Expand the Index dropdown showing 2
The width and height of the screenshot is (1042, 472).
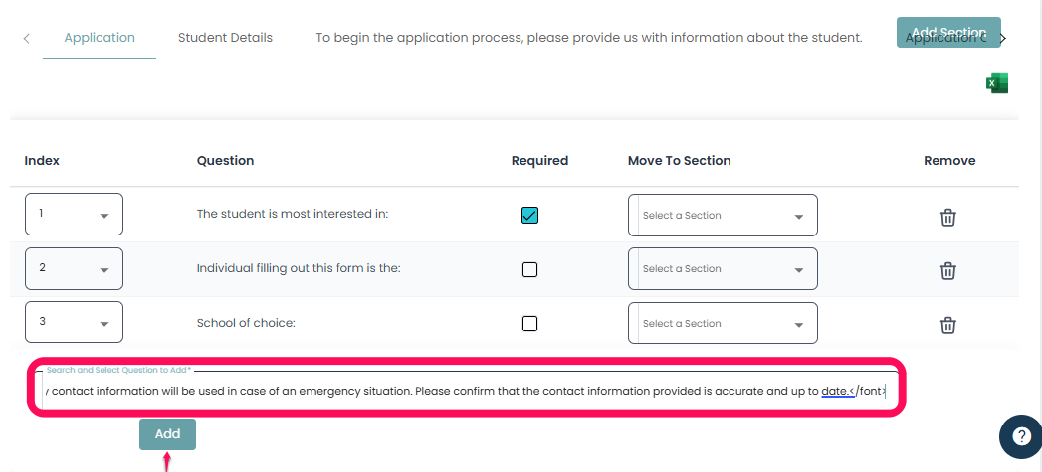(x=74, y=268)
